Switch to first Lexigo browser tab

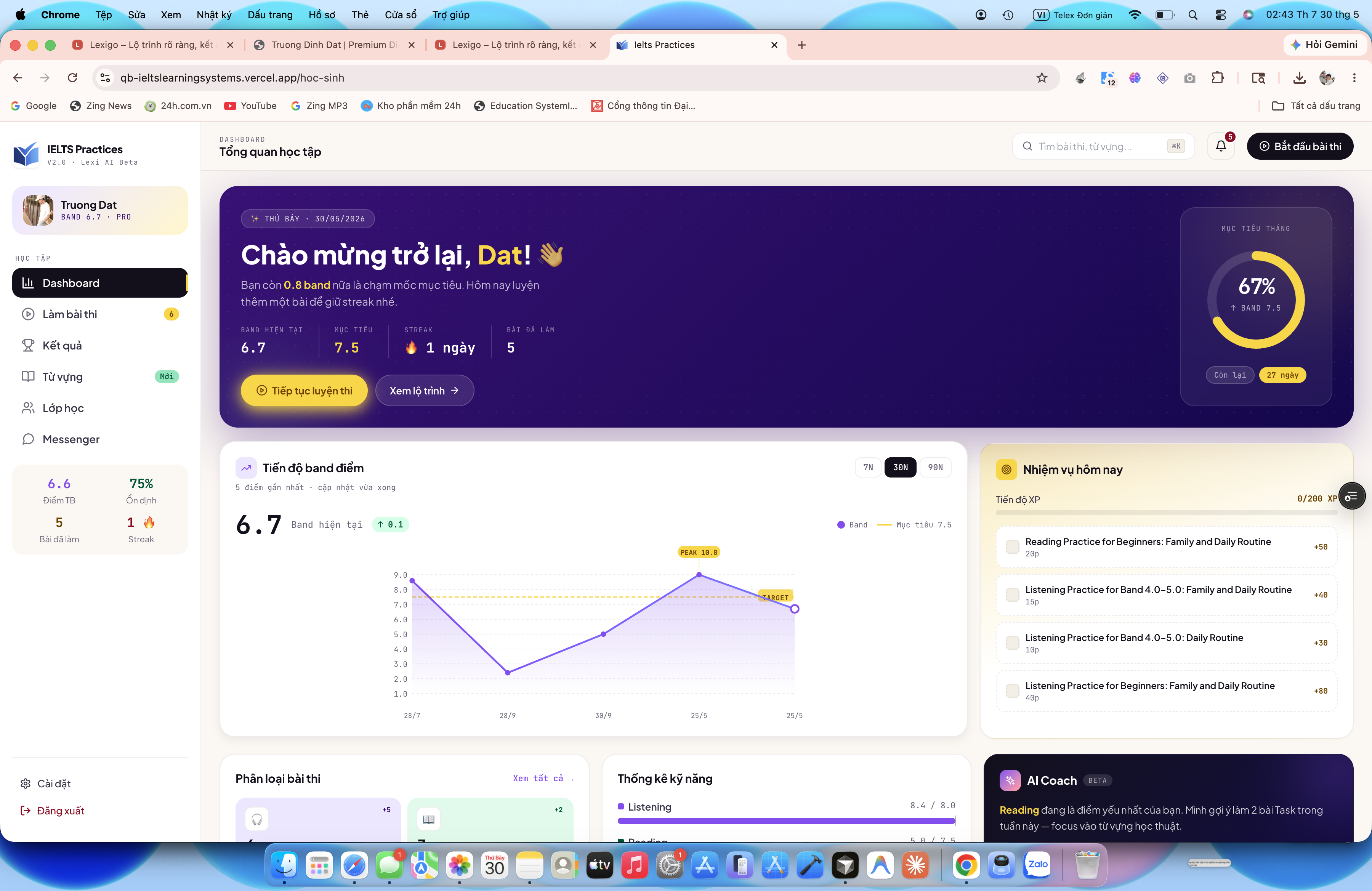[153, 45]
